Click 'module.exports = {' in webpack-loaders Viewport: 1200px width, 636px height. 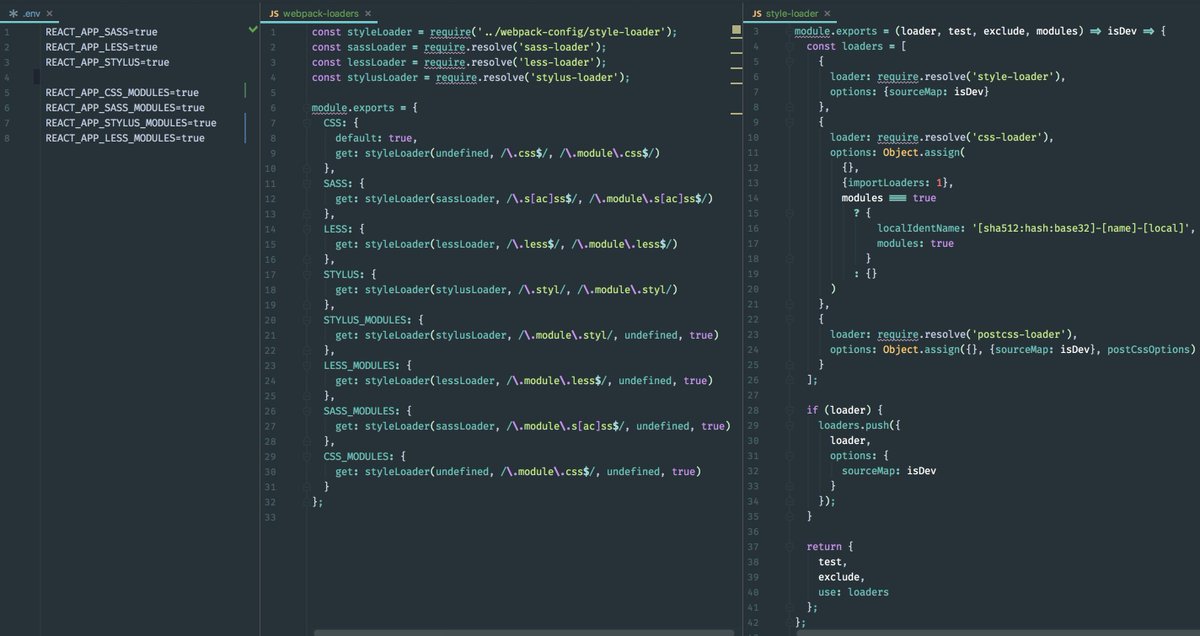[x=367, y=108]
